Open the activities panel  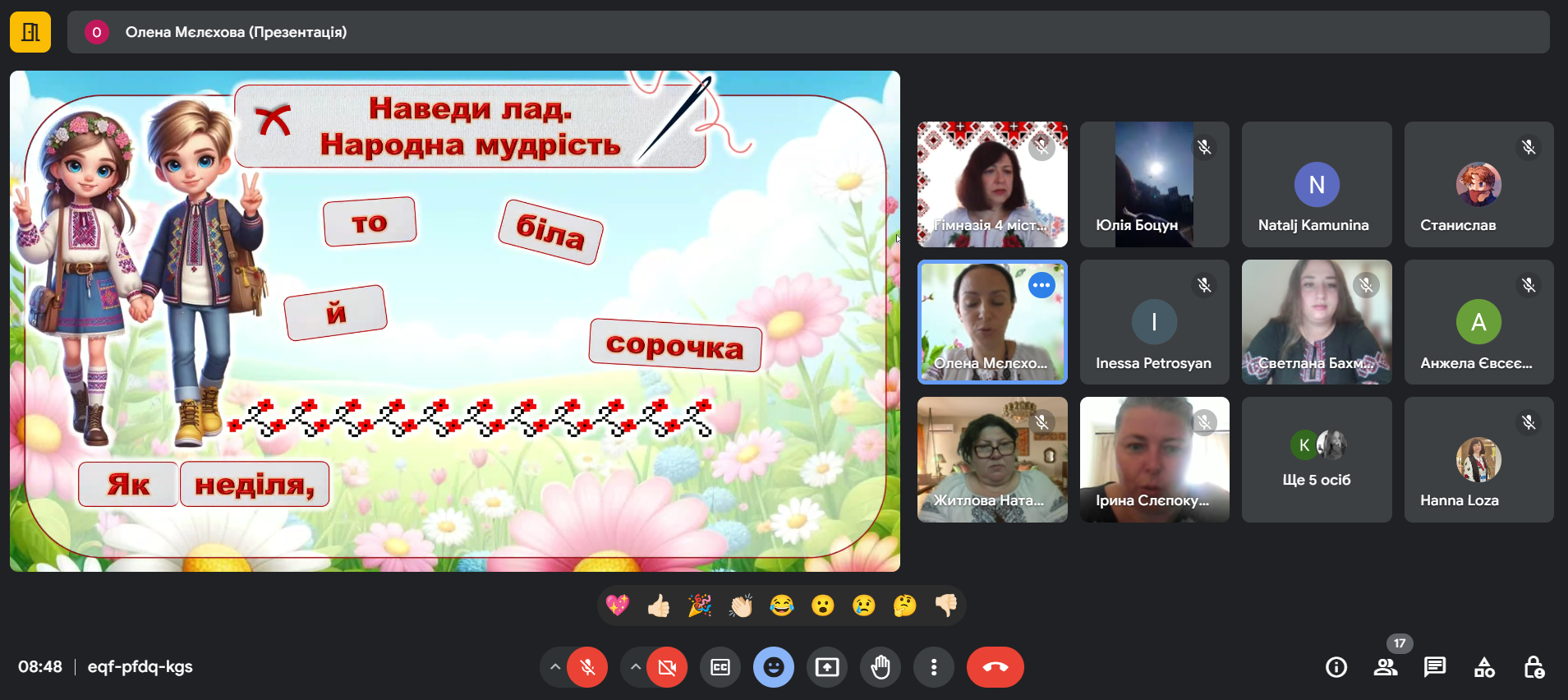(1484, 667)
